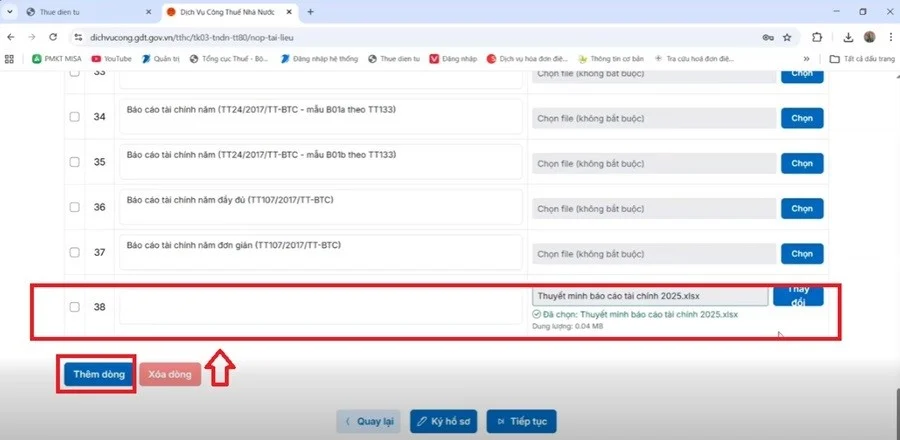
Task: Open the YouTube bookmark
Action: tap(111, 58)
